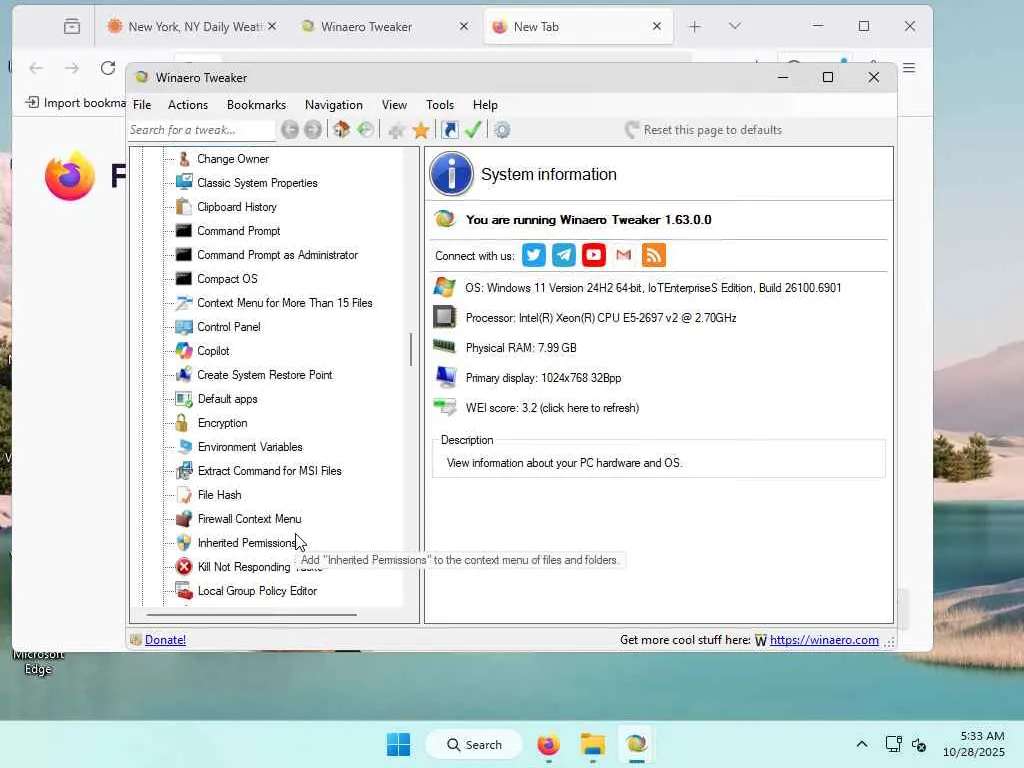Click the File Hash icon in the tree
Screen dimensions: 1024x768
coord(184,494)
